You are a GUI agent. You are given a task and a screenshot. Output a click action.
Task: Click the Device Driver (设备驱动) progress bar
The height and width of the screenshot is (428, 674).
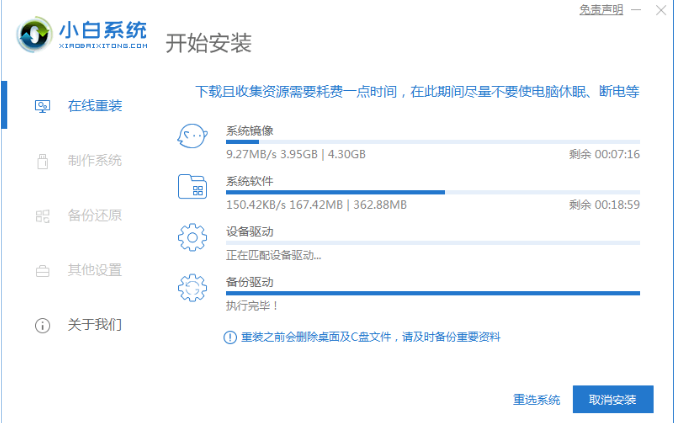click(x=432, y=242)
